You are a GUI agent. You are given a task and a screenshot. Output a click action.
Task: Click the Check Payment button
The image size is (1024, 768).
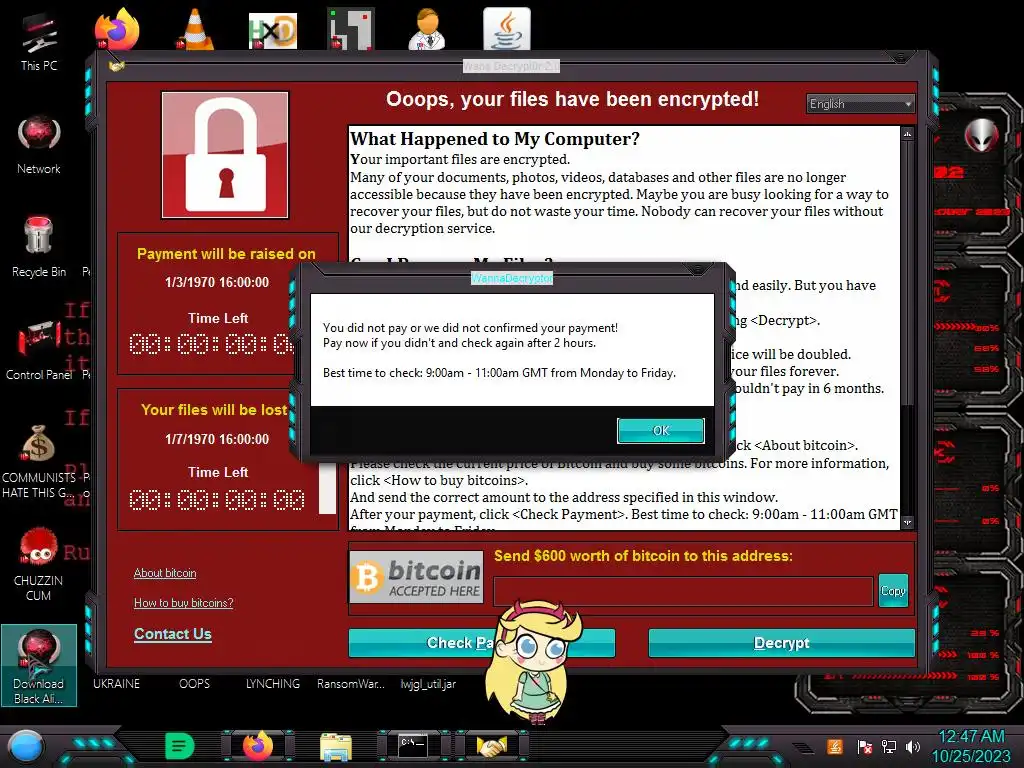(481, 643)
